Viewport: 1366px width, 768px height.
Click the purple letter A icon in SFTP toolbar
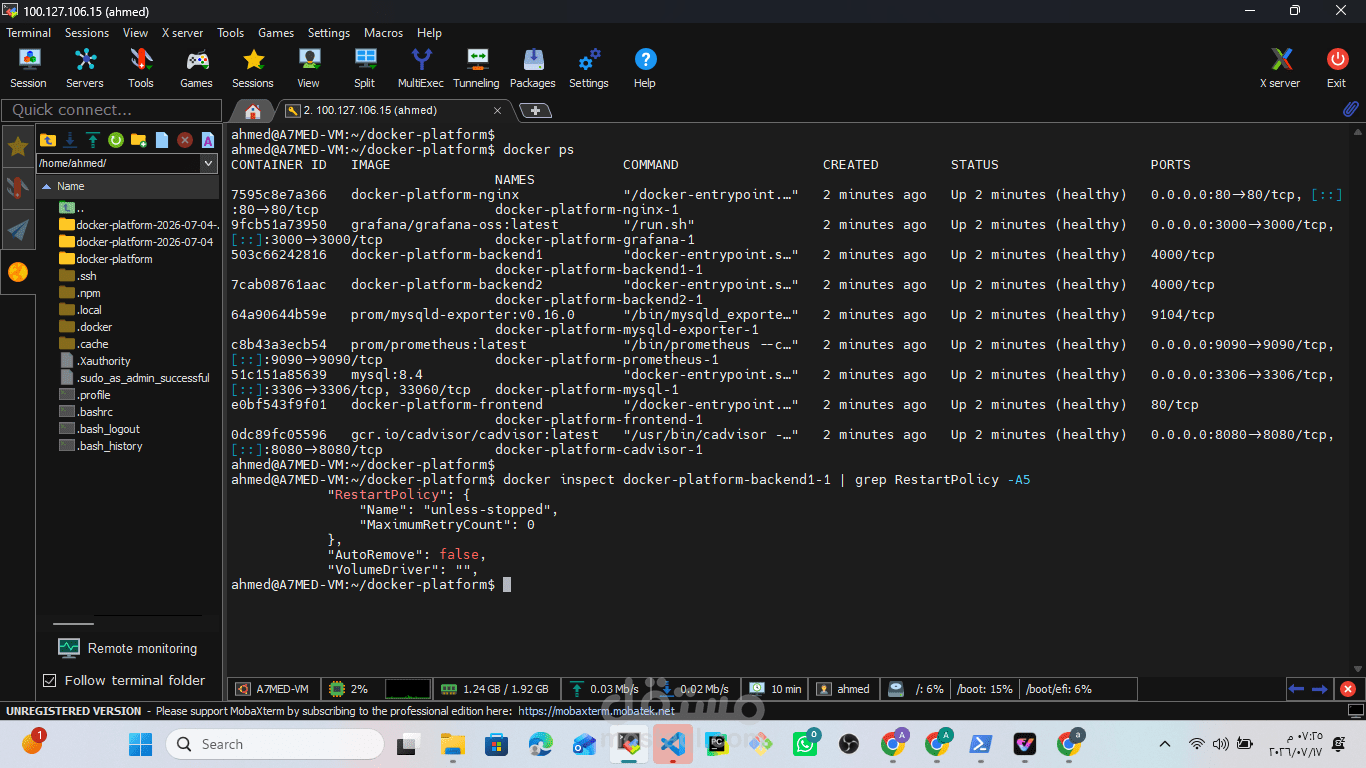208,140
